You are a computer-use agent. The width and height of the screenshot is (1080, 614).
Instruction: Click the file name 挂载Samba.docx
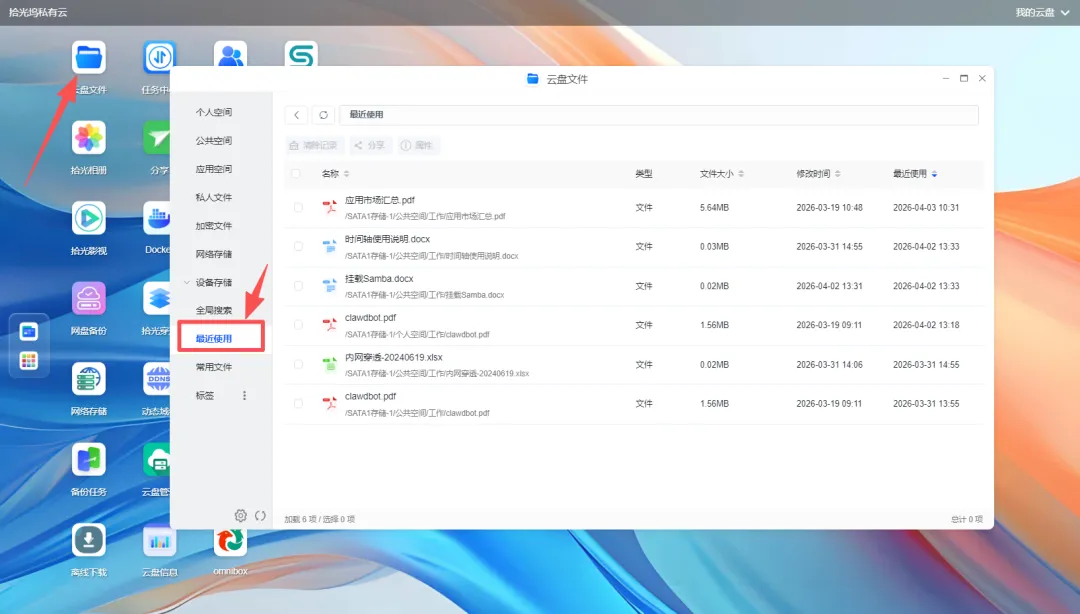pos(379,278)
